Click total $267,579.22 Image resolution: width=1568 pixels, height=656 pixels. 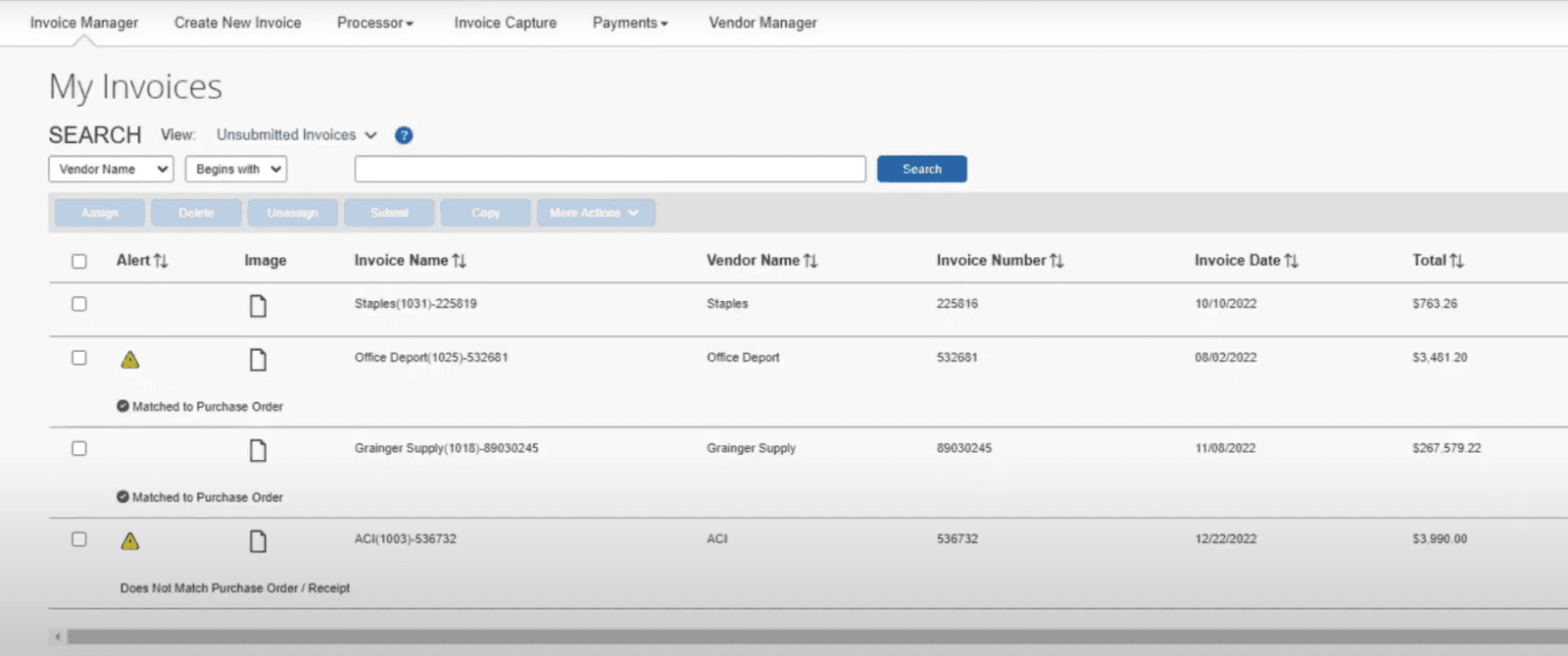point(1446,448)
